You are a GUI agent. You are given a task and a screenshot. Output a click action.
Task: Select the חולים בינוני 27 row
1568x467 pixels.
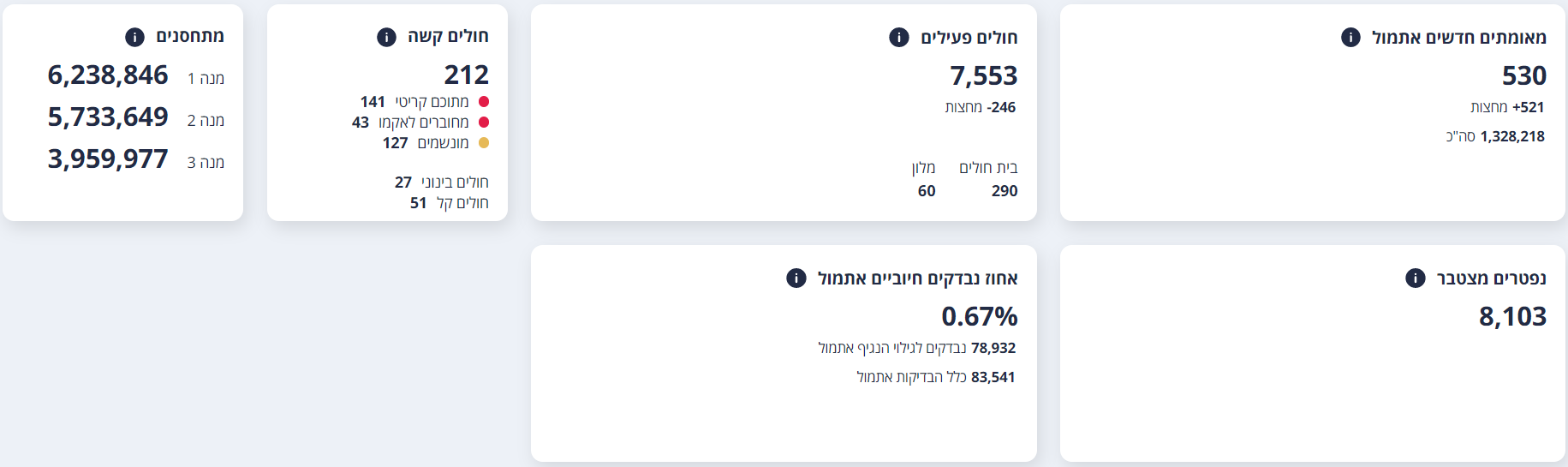[x=442, y=183]
